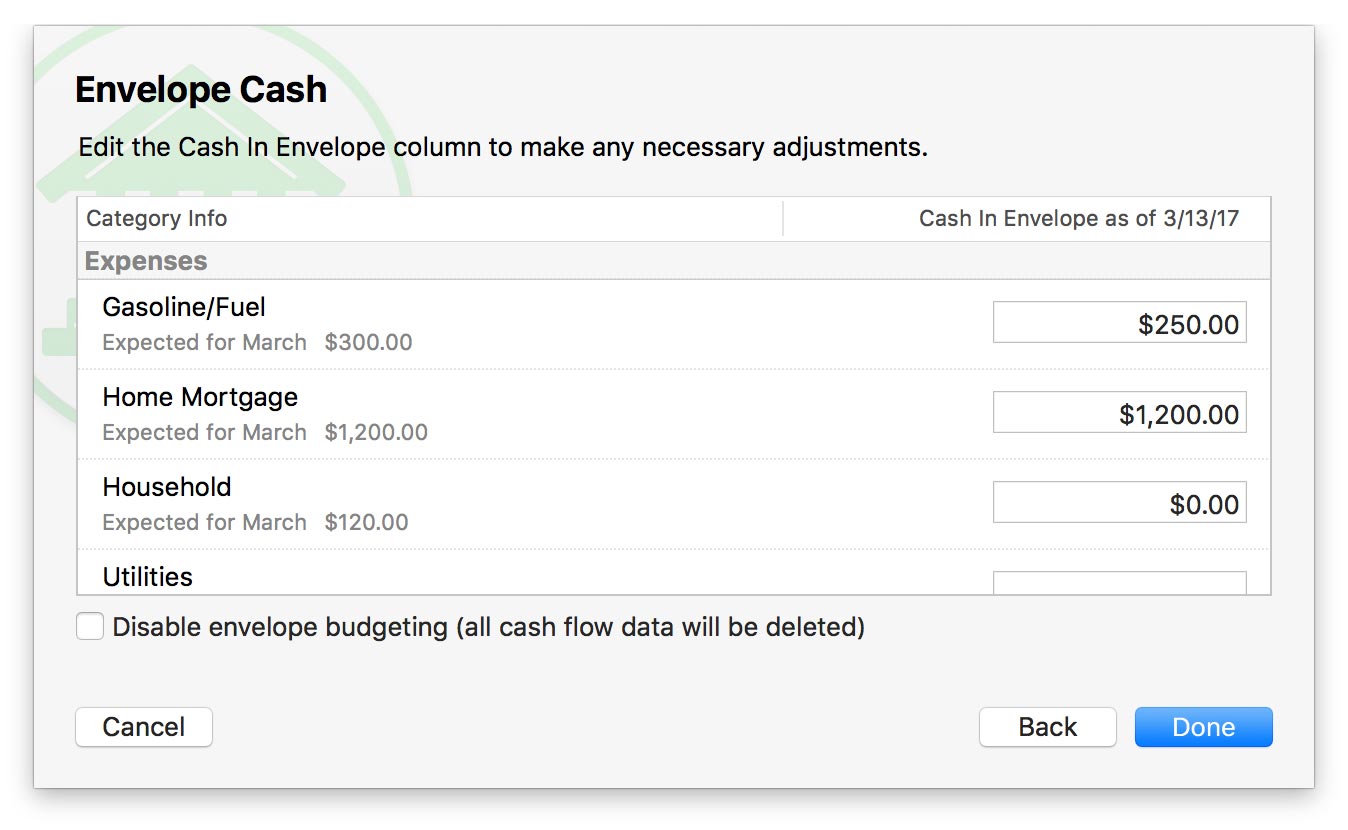Edit the Gasoline/Fuel $250.00 cash field
Viewport: 1348px width, 830px height.
point(1119,323)
